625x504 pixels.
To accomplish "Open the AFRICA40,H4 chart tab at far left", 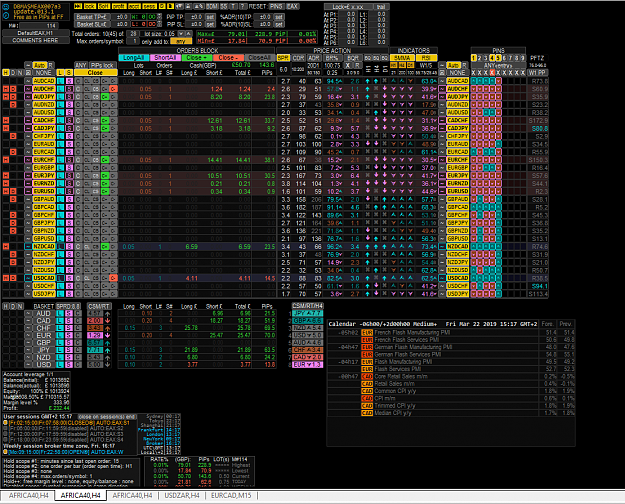I will 28,496.
